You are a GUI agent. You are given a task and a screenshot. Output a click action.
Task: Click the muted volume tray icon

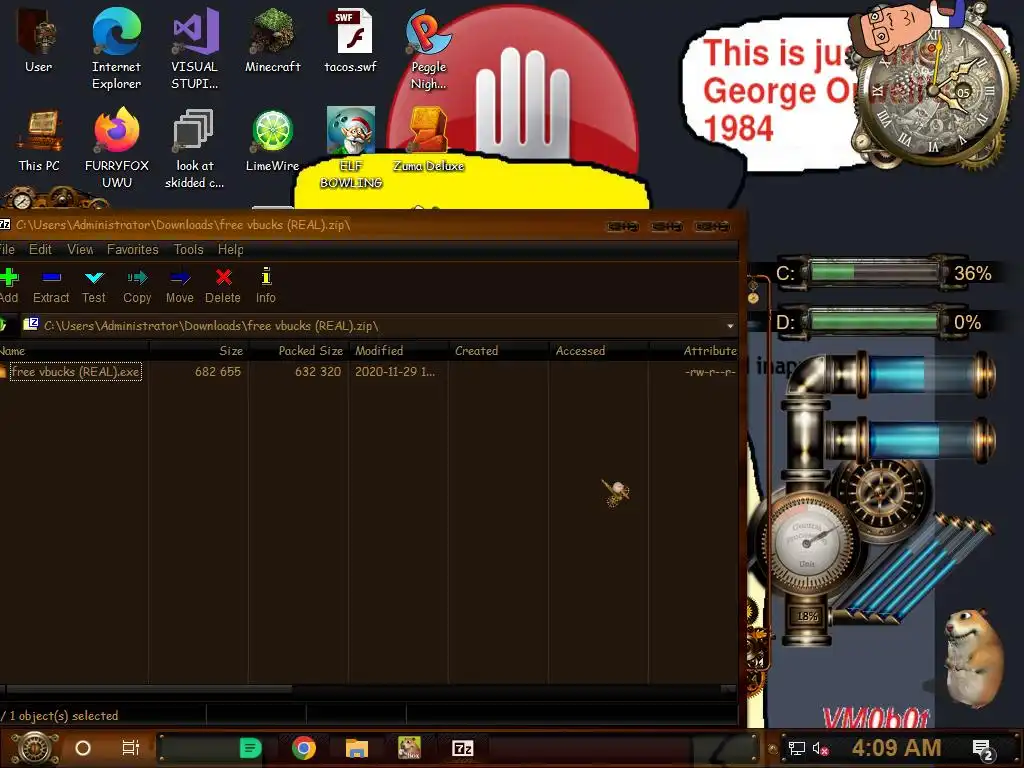pyautogui.click(x=820, y=748)
